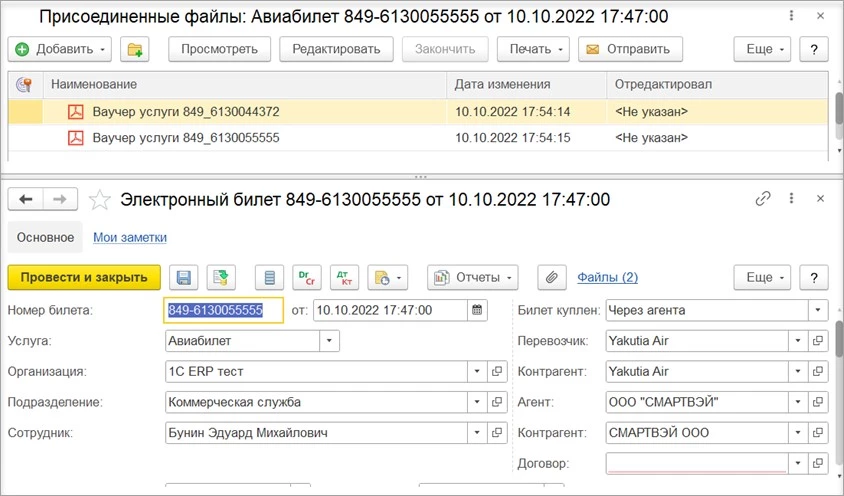
Task: Click the Агент field ООО "СМАРТВЭЙ"
Action: point(697,402)
